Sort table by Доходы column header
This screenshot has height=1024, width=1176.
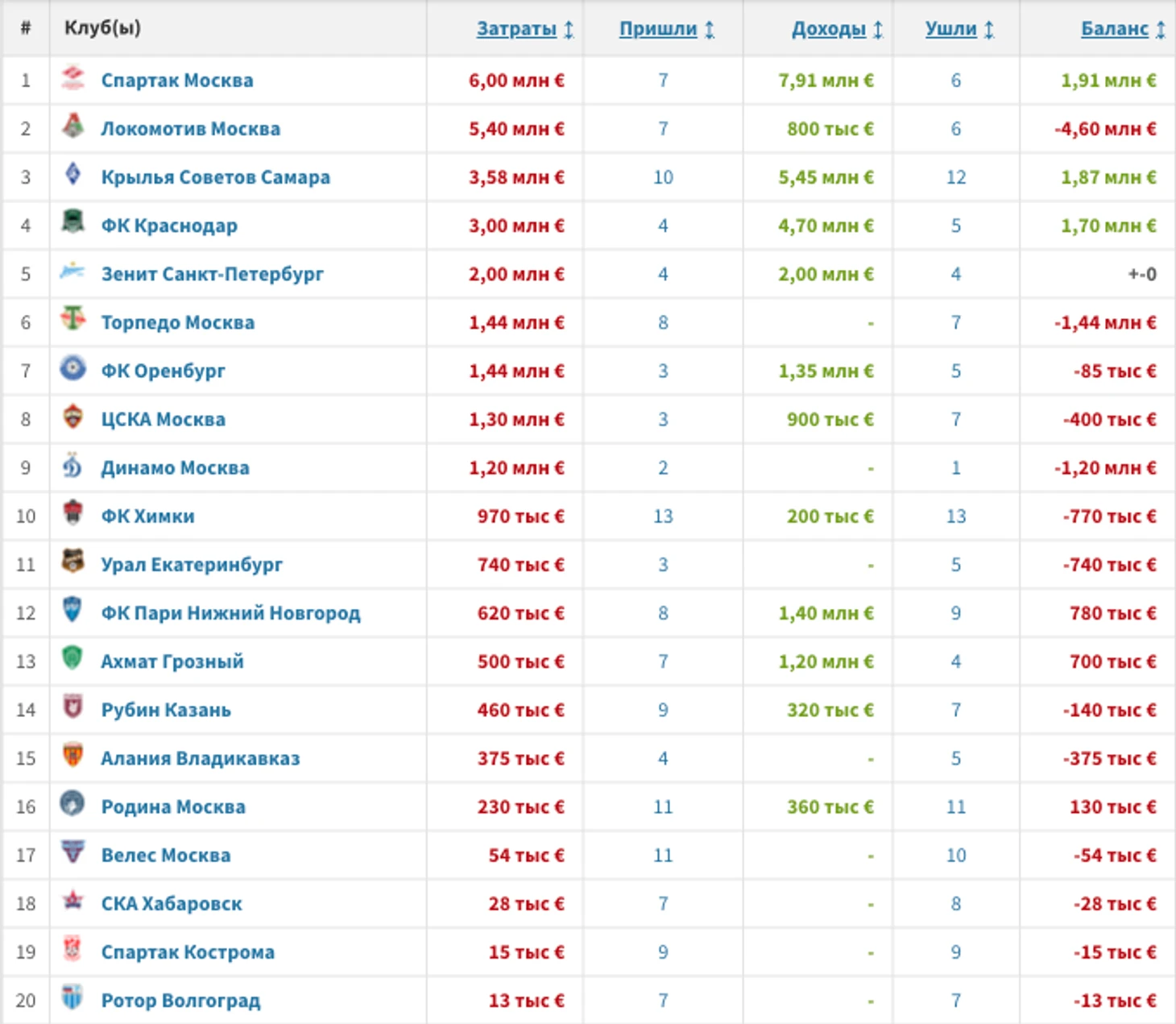coord(829,29)
